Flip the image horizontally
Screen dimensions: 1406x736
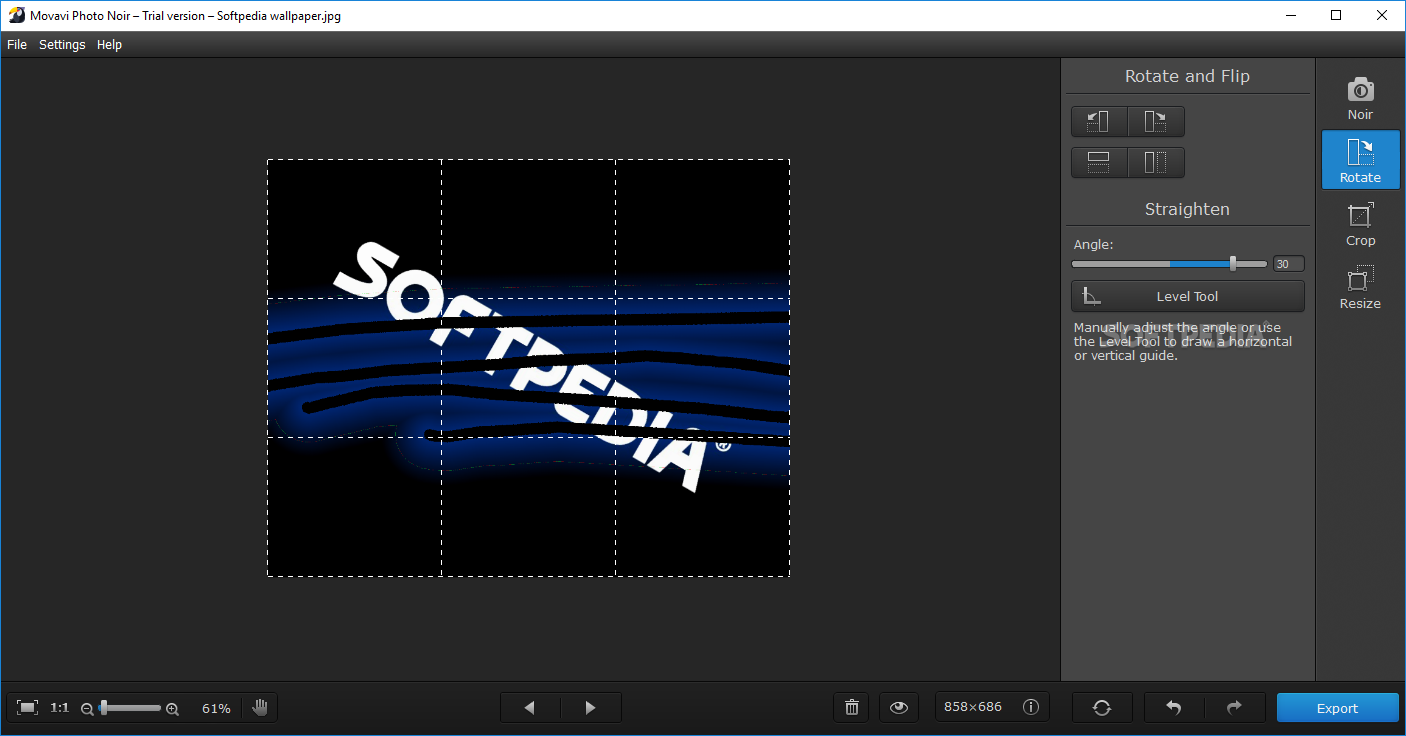pos(1156,162)
